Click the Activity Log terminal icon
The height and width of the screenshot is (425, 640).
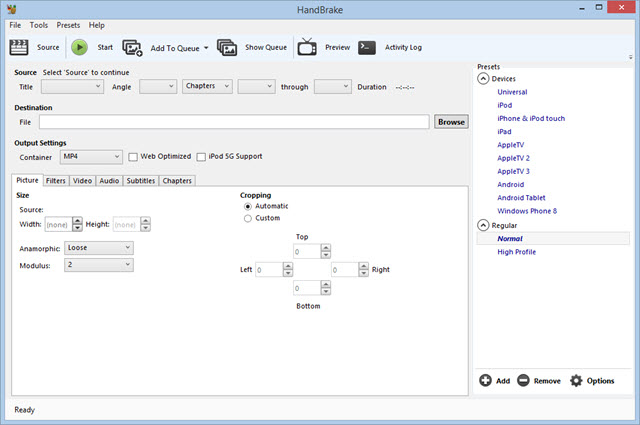[367, 47]
